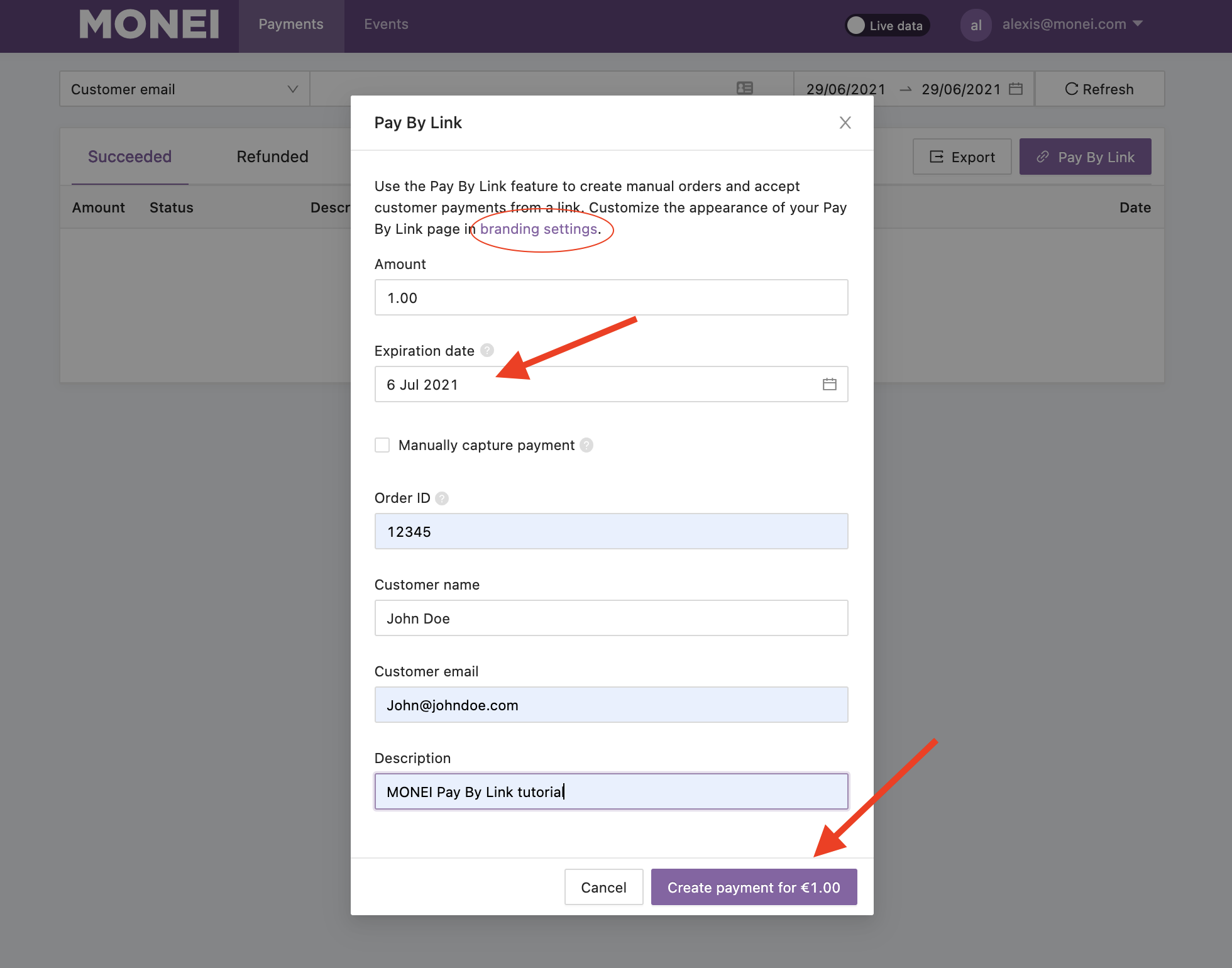Click the Amount column header

[98, 207]
